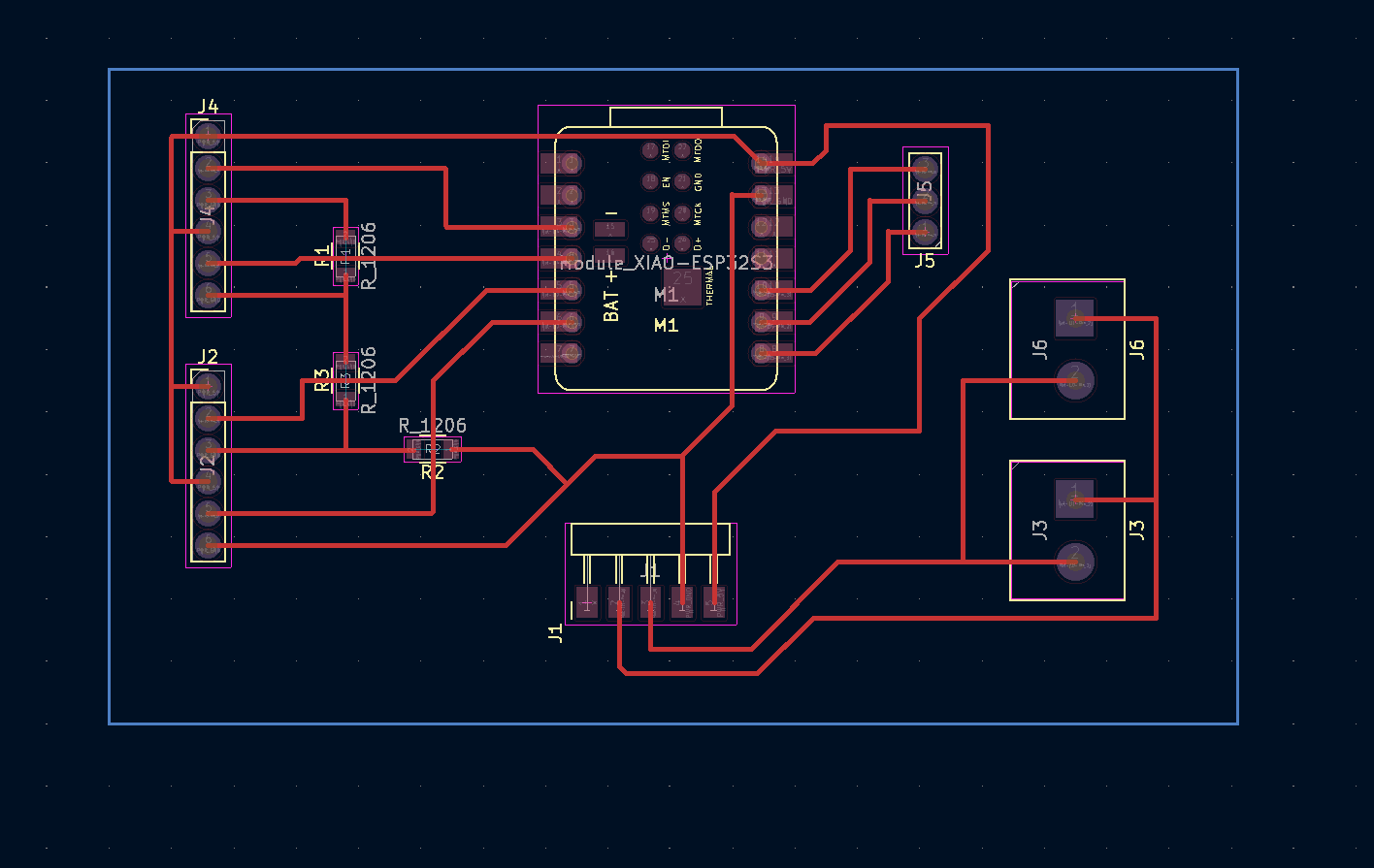Image resolution: width=1374 pixels, height=868 pixels.
Task: Select the Module_XIAO-ESP32S3 value text
Action: coord(667,262)
